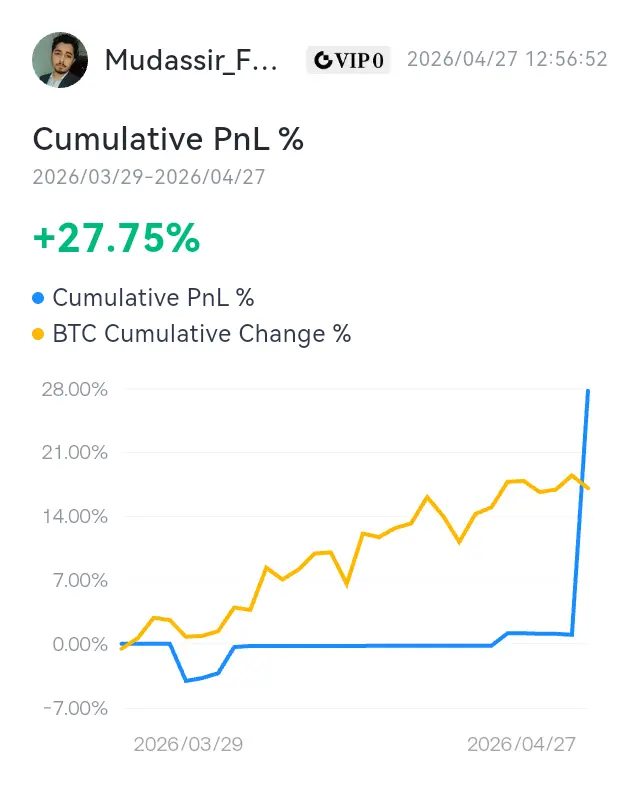The width and height of the screenshot is (640, 785).
Task: Click the blue Cumulative PnL legend dot
Action: coord(39,298)
